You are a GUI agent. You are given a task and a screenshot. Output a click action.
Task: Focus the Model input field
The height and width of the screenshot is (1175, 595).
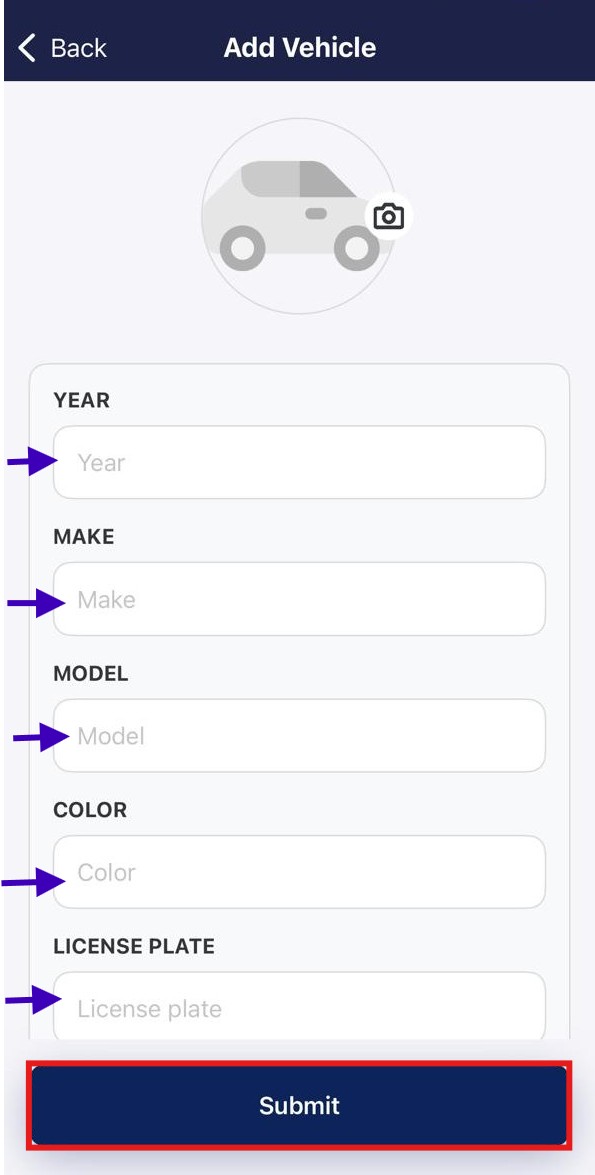click(299, 736)
